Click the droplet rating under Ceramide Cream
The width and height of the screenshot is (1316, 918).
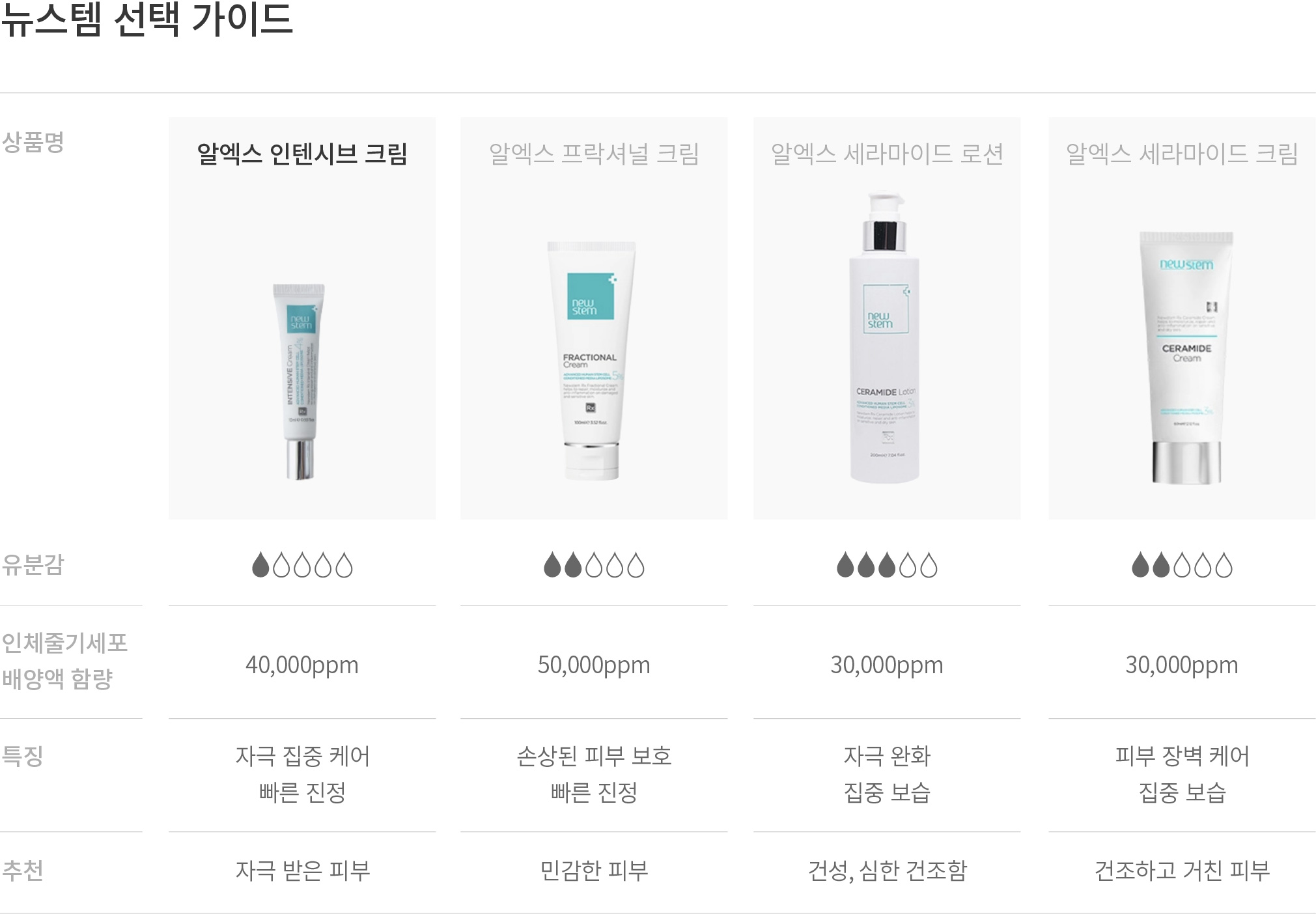click(1182, 565)
